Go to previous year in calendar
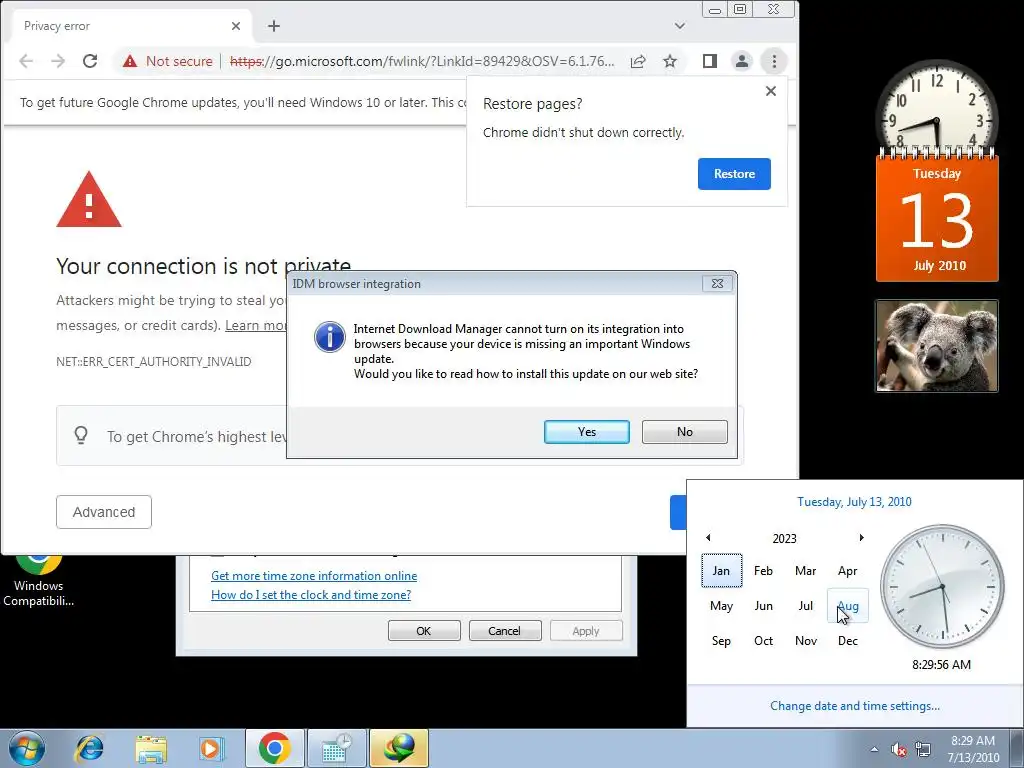The width and height of the screenshot is (1024, 768). [708, 538]
